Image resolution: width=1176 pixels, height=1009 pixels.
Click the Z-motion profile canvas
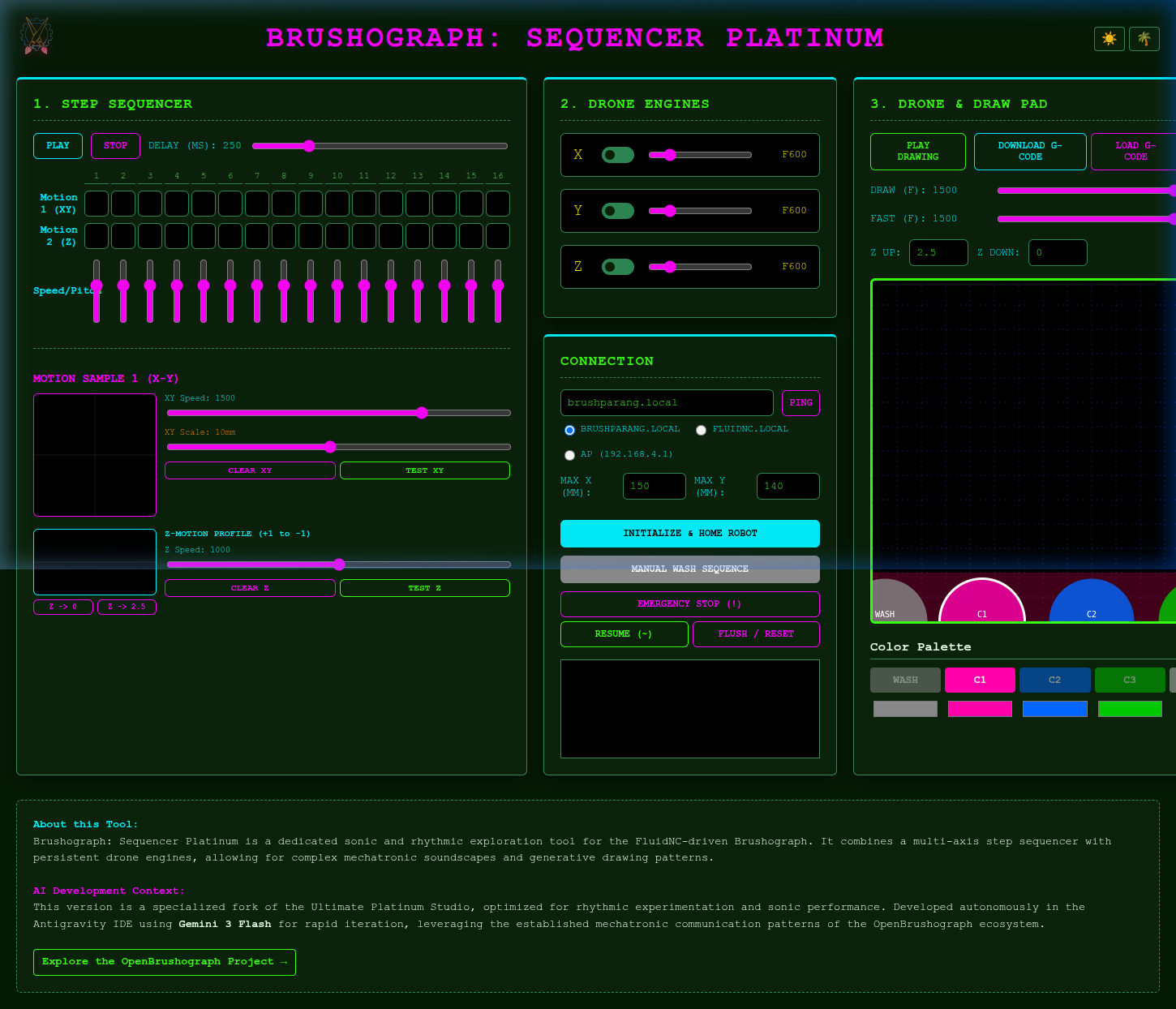click(95, 562)
